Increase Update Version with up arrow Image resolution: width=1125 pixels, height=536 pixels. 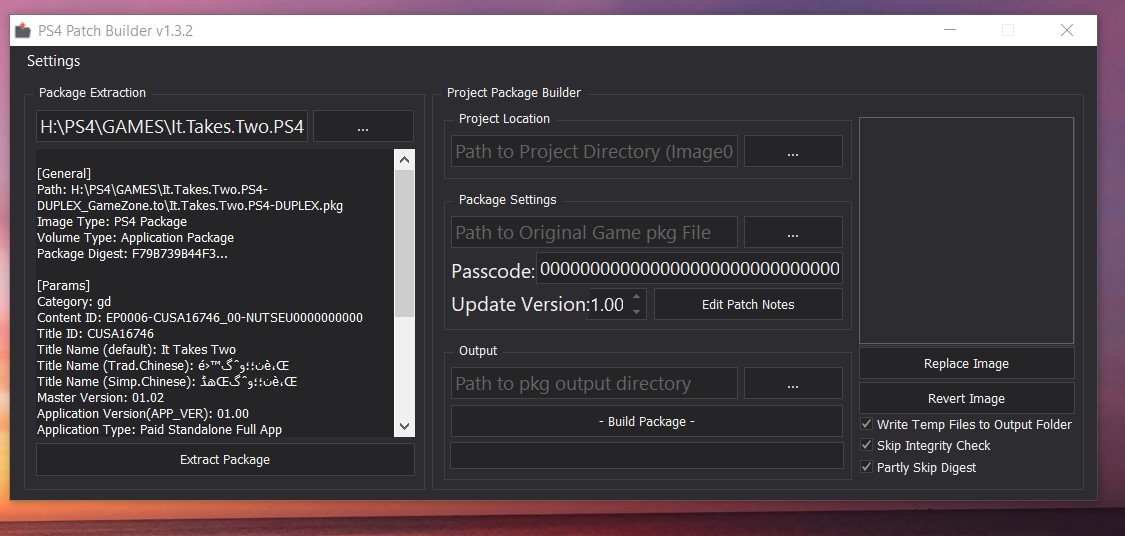(636, 297)
